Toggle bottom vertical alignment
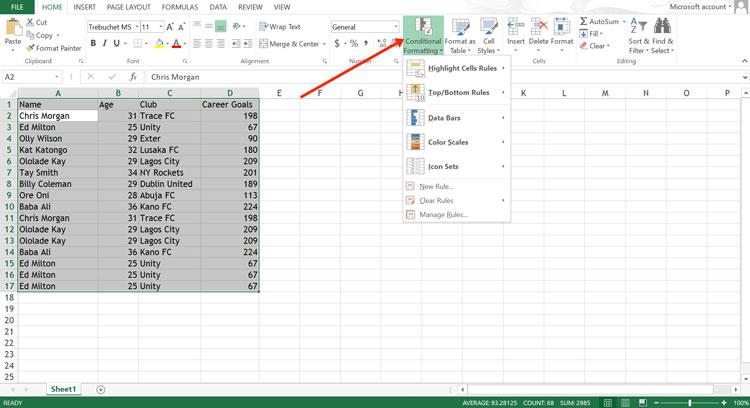Viewport: 750px width, 408px height. (x=221, y=27)
